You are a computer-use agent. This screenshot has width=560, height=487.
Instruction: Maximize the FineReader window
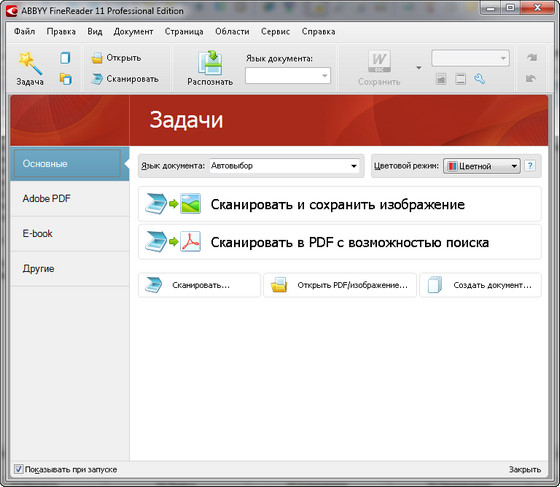point(511,8)
